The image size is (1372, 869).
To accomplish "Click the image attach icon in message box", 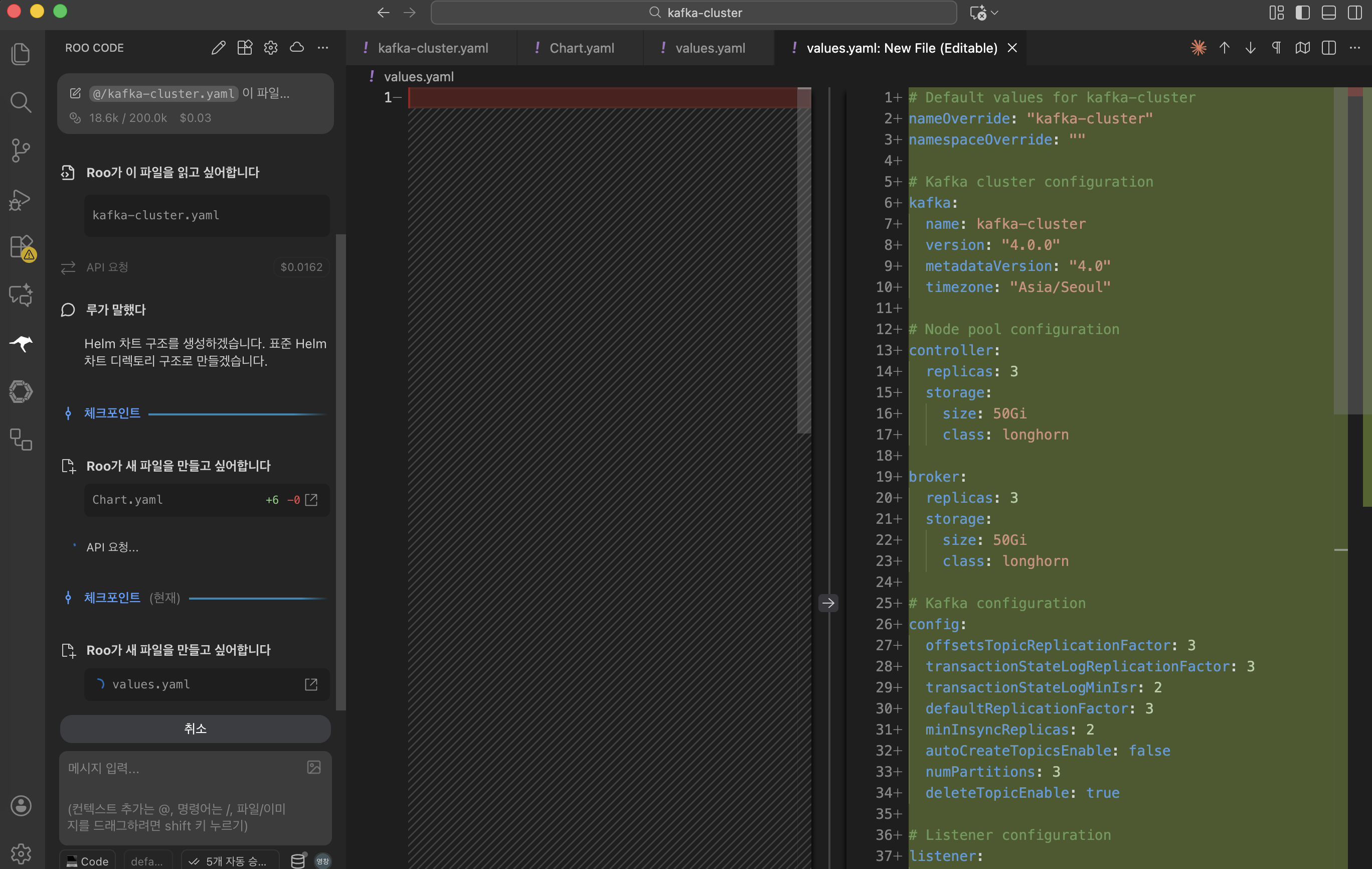I will pyautogui.click(x=314, y=768).
